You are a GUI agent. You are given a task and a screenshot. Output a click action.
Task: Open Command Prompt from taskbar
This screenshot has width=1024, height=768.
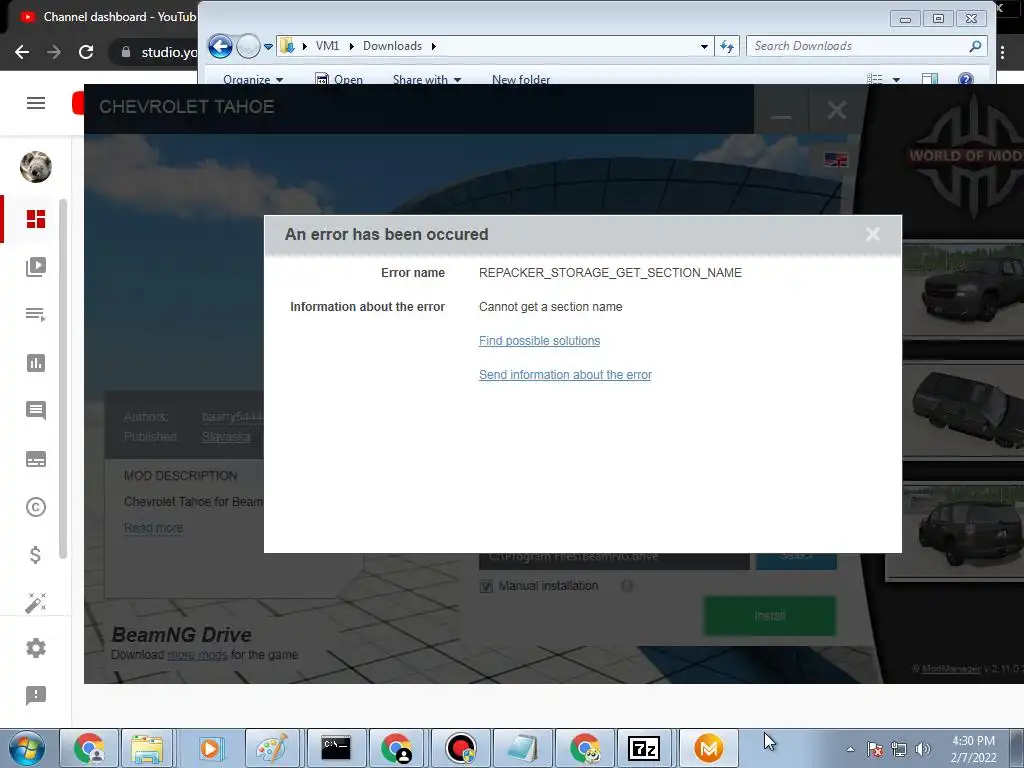click(x=336, y=748)
